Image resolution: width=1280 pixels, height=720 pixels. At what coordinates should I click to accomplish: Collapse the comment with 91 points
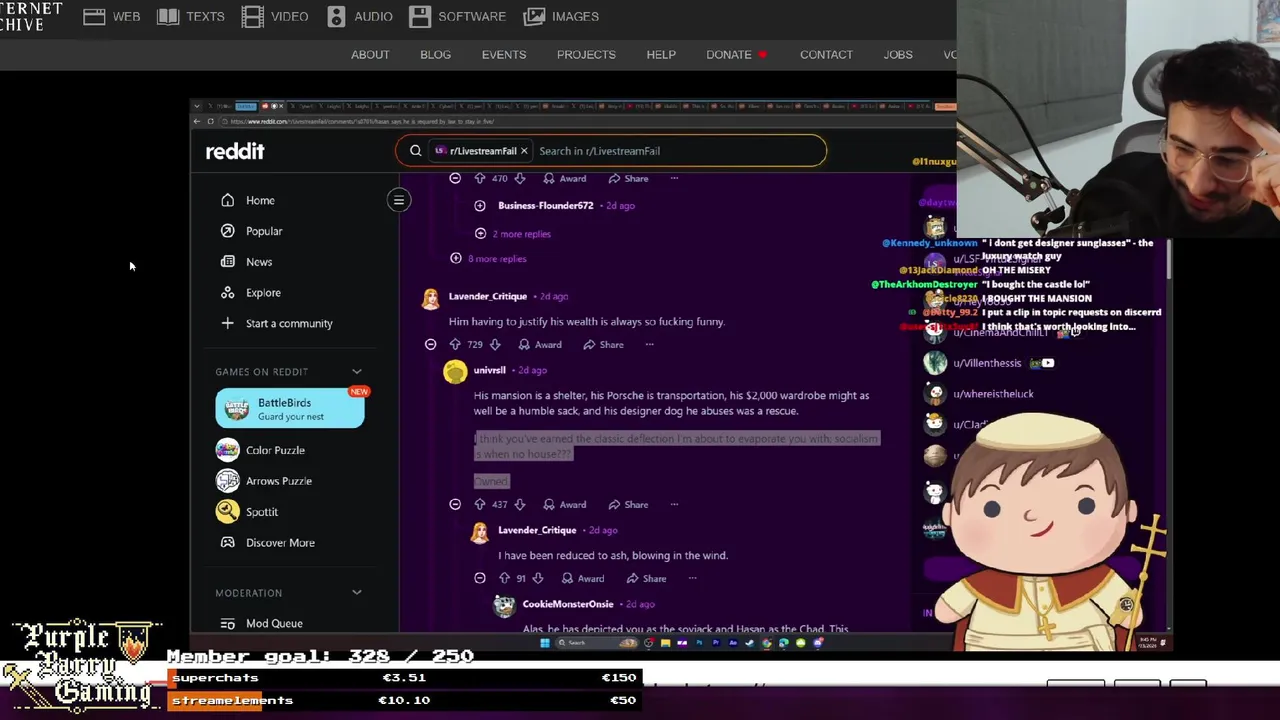coord(480,578)
